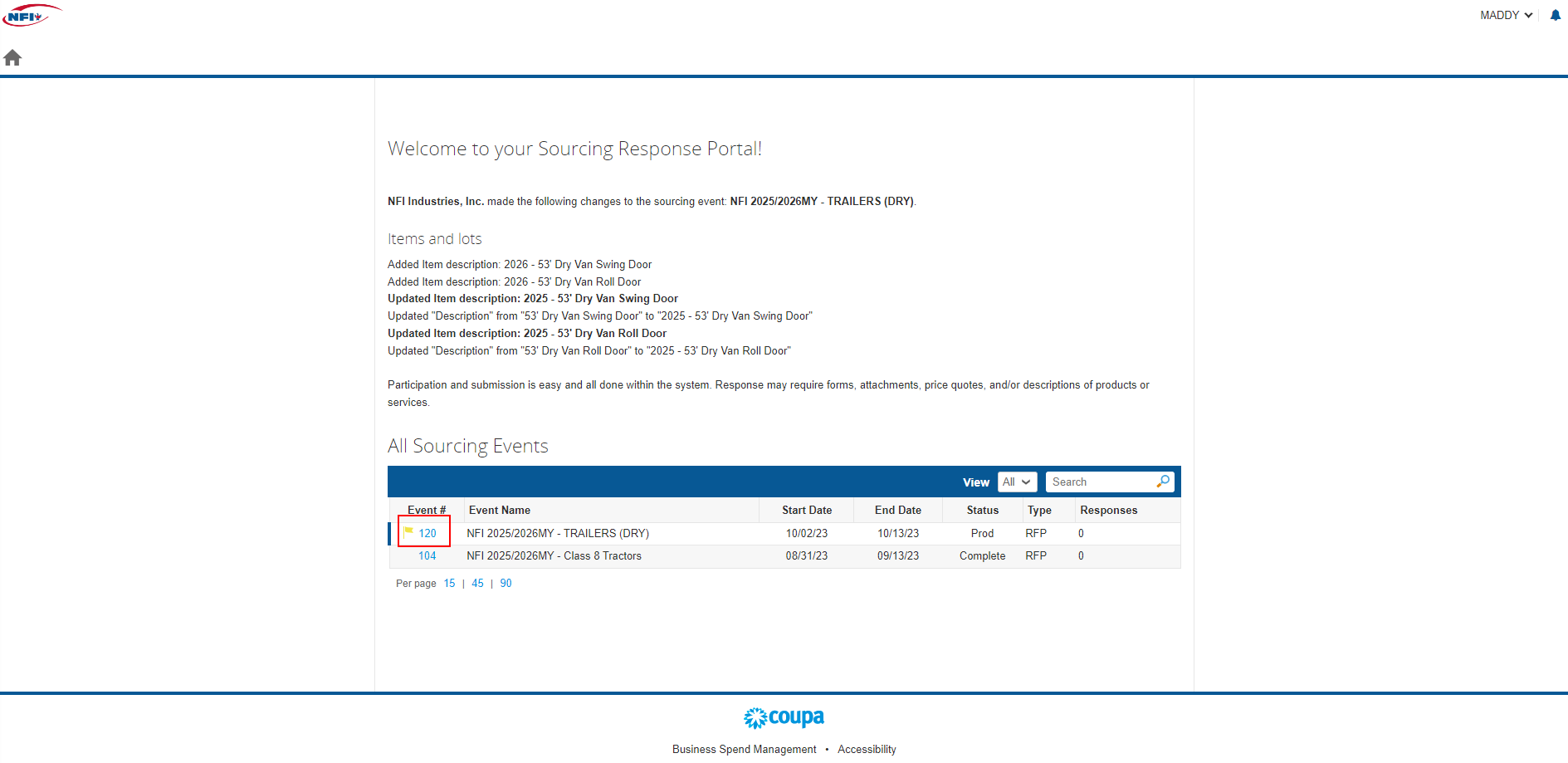The height and width of the screenshot is (763, 1568).
Task: Click event name 'NFI 2025/2026MY - TRAILERS (DRY)' in table
Action: 558,533
